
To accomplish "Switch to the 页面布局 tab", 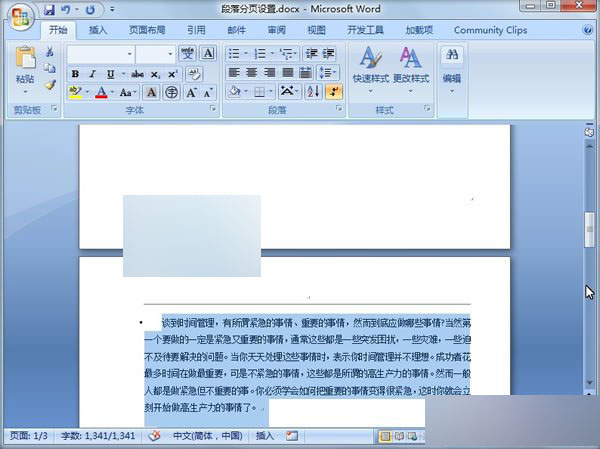I will (x=148, y=30).
